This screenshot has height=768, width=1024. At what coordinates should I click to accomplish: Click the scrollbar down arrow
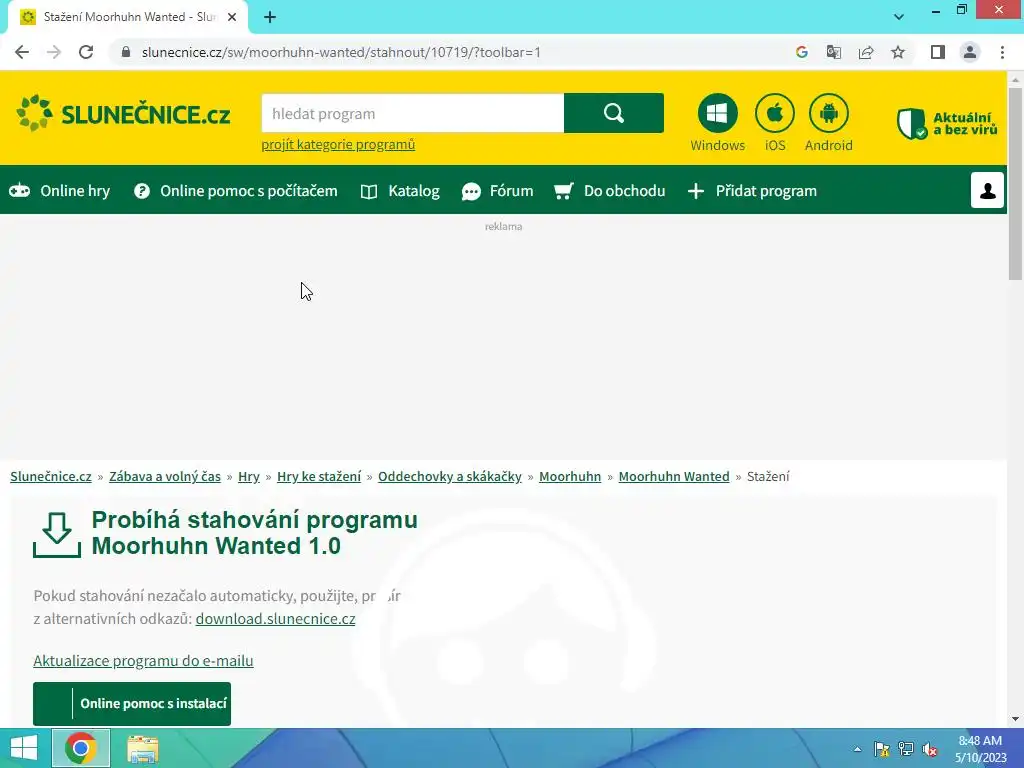1015,719
